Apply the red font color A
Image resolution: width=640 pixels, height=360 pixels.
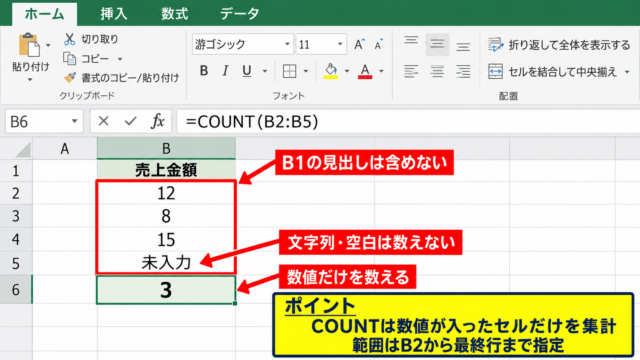tap(365, 71)
